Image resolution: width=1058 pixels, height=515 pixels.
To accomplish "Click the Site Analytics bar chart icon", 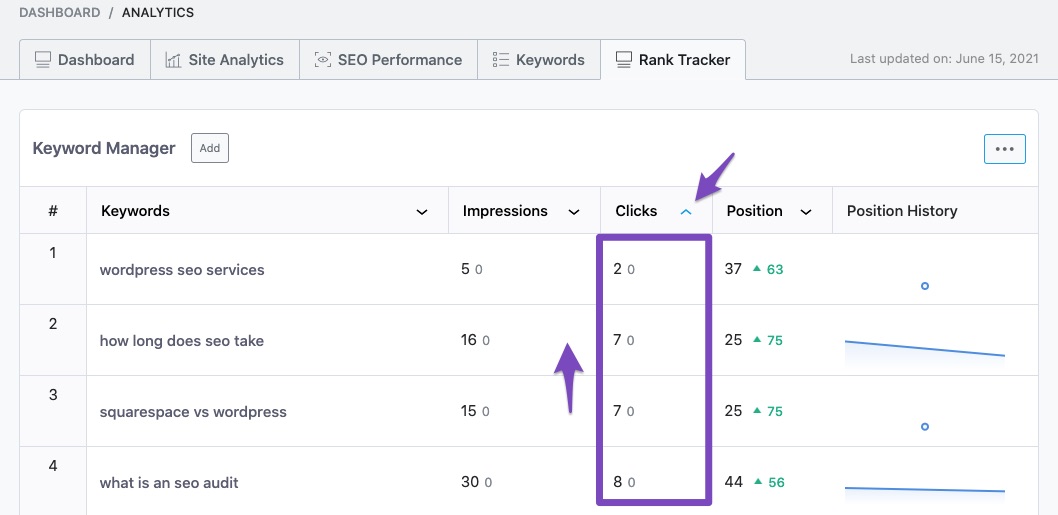I will pos(173,60).
